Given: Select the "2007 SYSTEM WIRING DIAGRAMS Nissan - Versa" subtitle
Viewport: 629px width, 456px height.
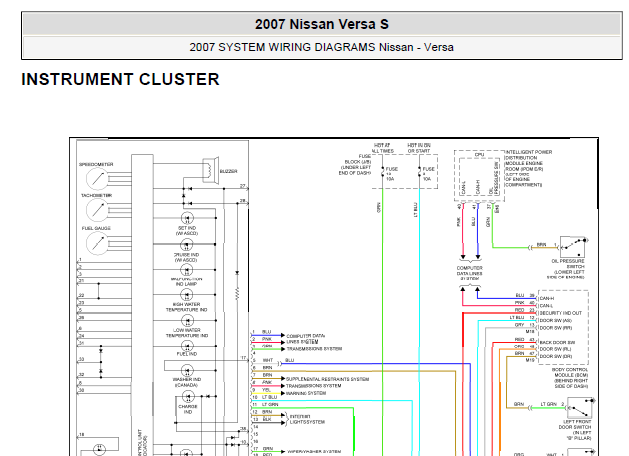Looking at the screenshot, I should click(321, 47).
